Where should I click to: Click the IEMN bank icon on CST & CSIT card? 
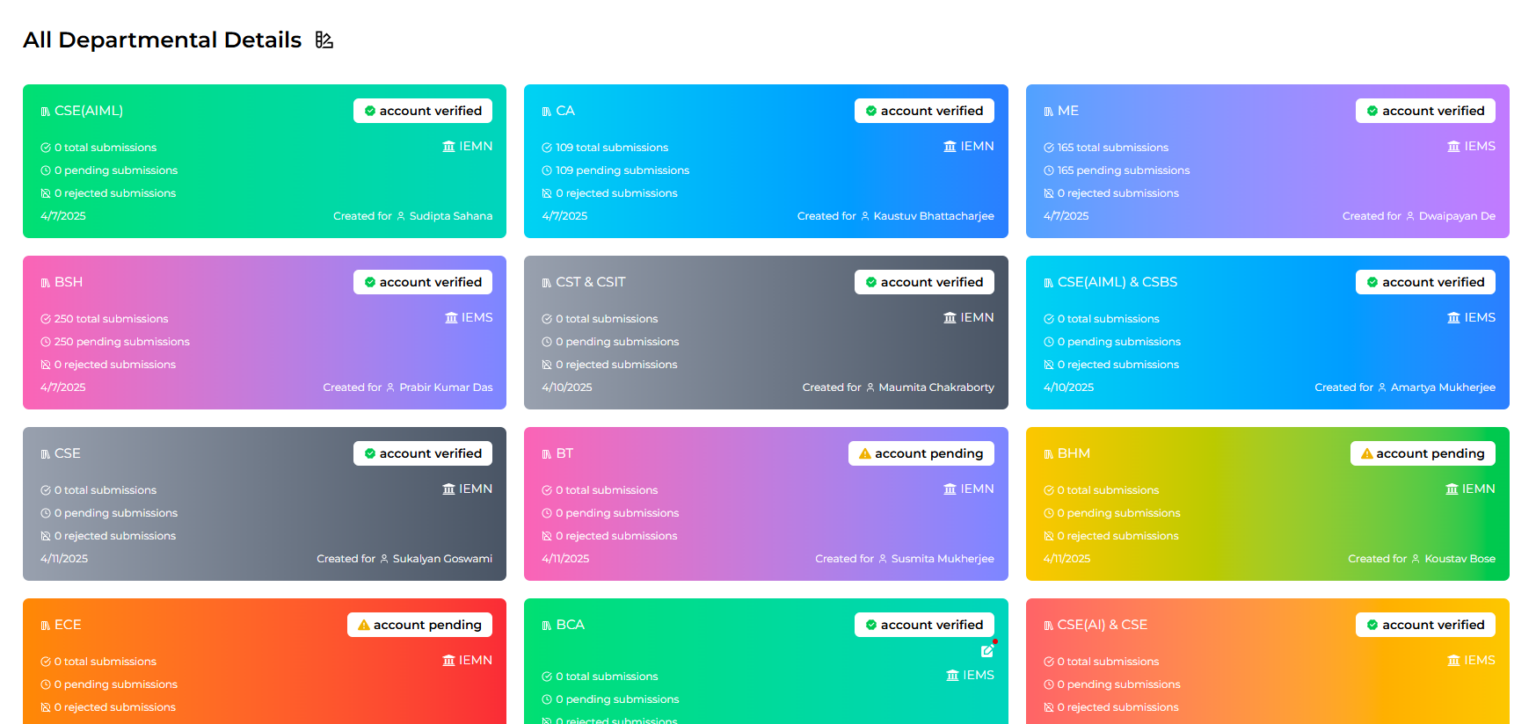(950, 317)
